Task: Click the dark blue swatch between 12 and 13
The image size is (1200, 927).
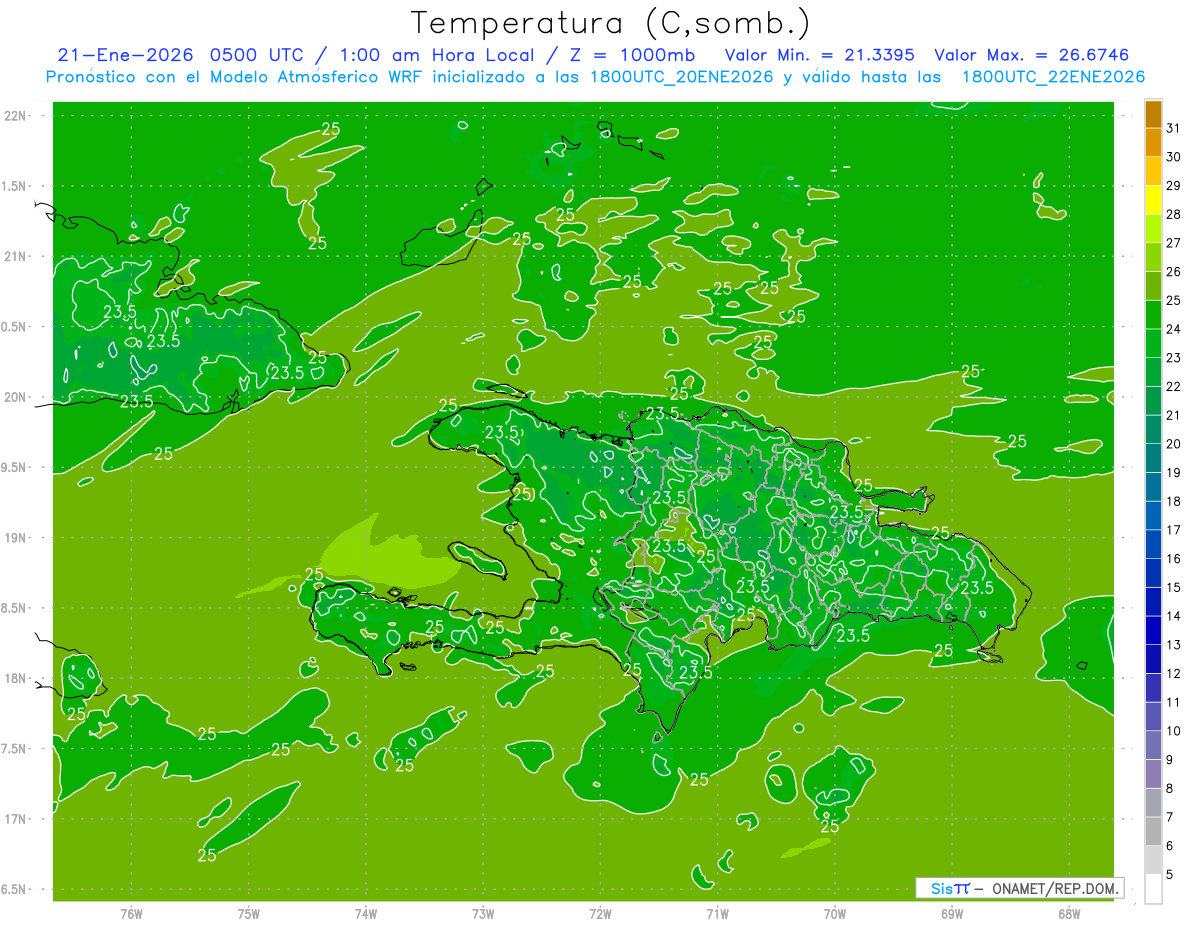Action: pos(1153,659)
